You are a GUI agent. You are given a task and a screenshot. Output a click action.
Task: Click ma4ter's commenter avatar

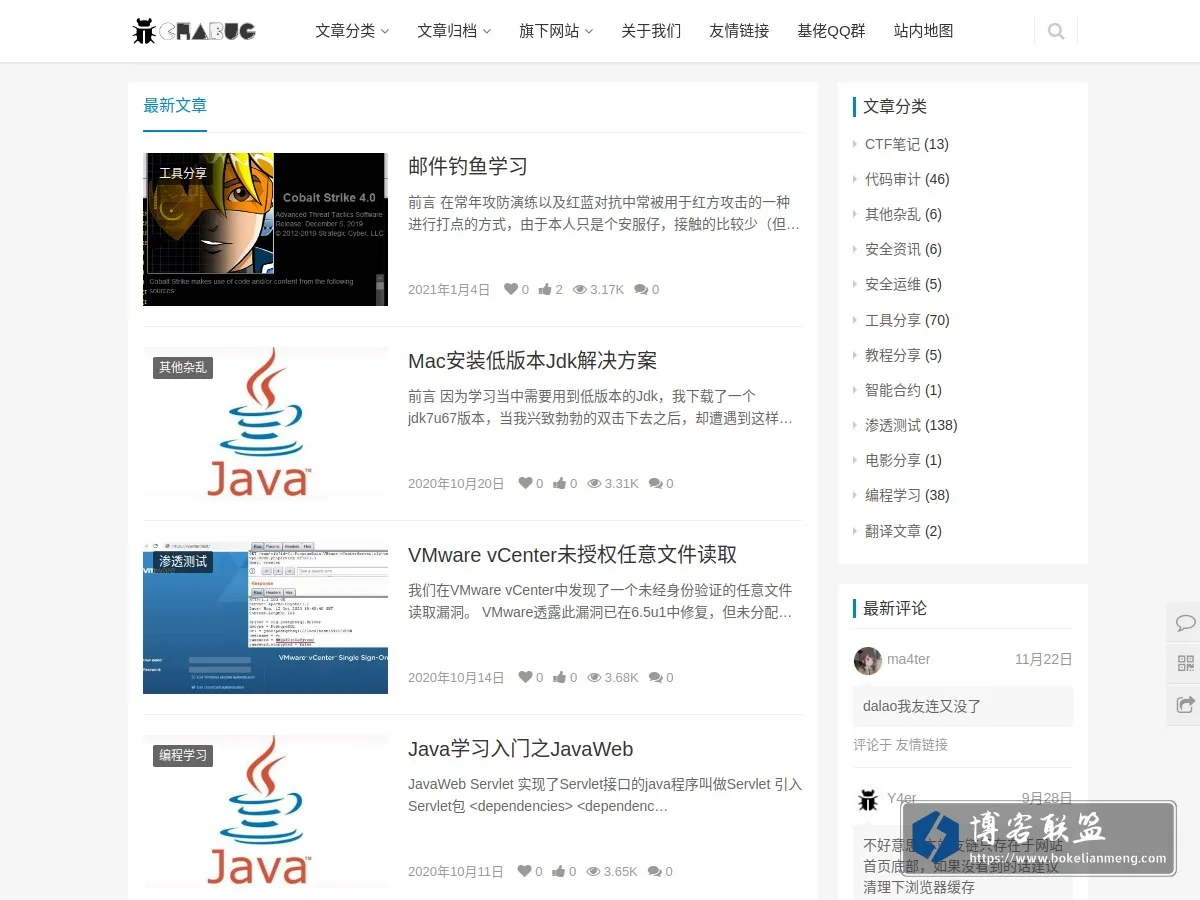click(867, 660)
